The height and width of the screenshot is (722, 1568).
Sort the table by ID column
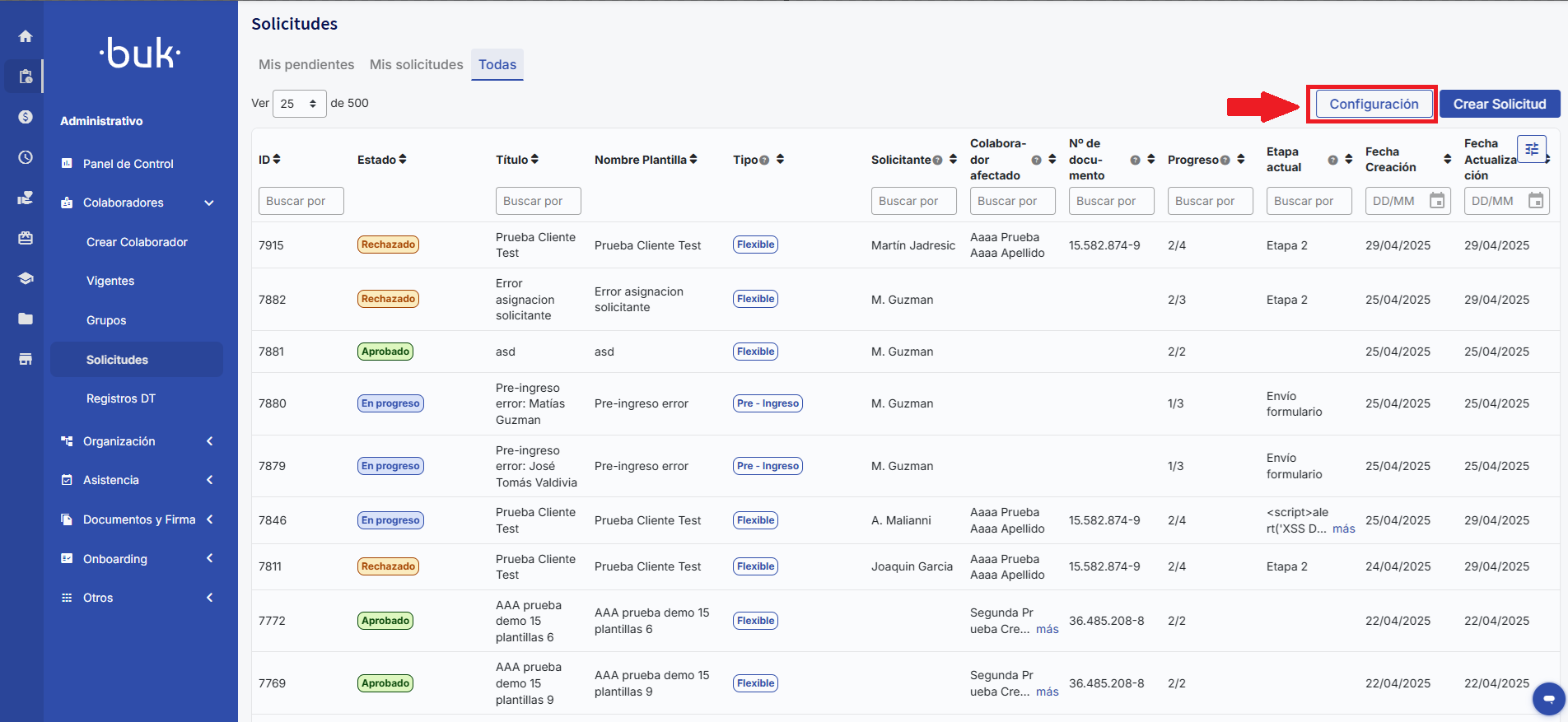point(277,159)
